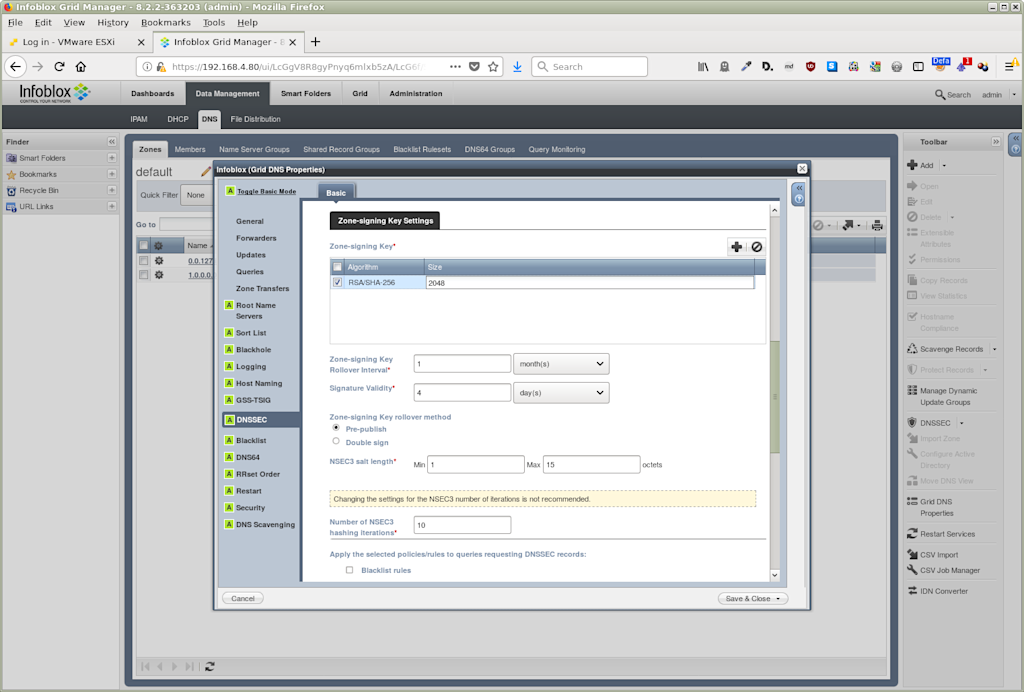Open the admin user dropdown arrow
1024x692 pixels.
1014,95
